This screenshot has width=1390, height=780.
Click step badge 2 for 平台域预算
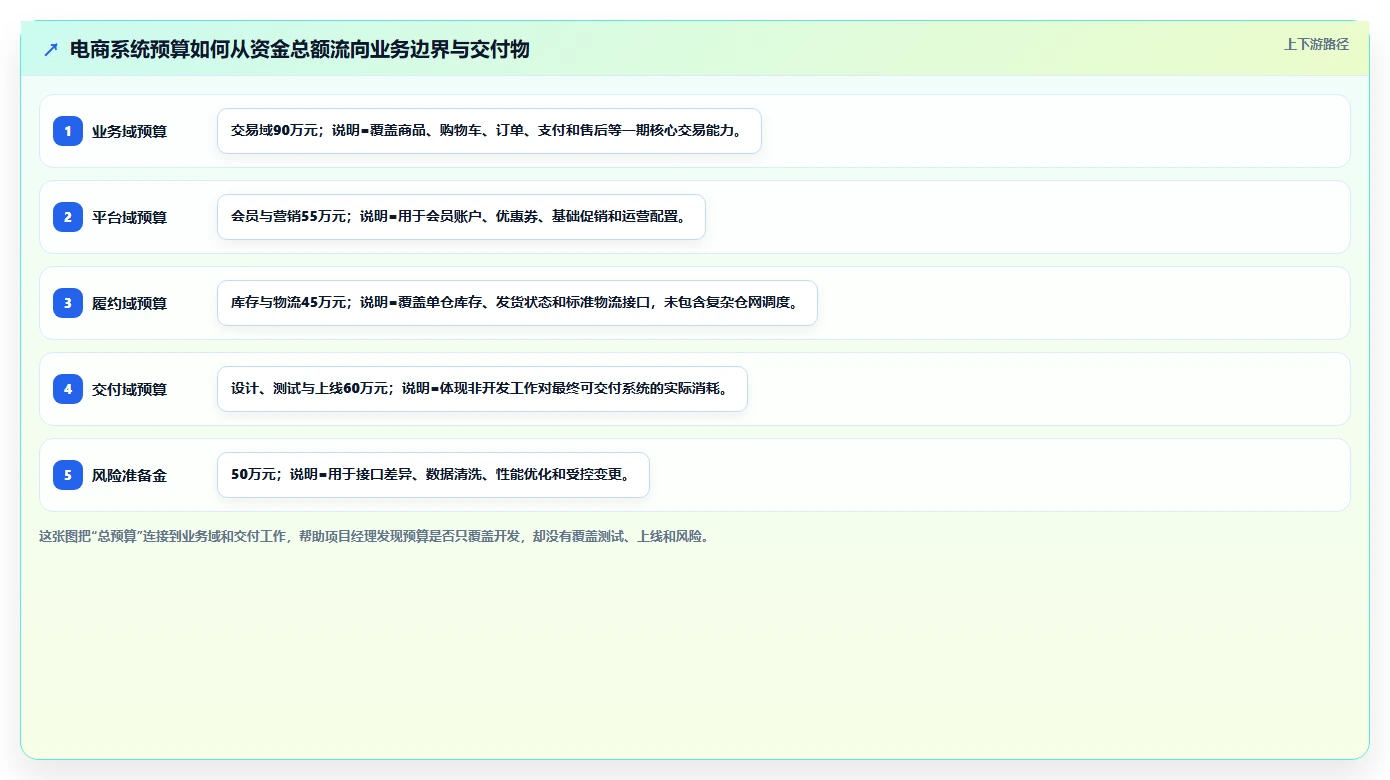point(68,217)
